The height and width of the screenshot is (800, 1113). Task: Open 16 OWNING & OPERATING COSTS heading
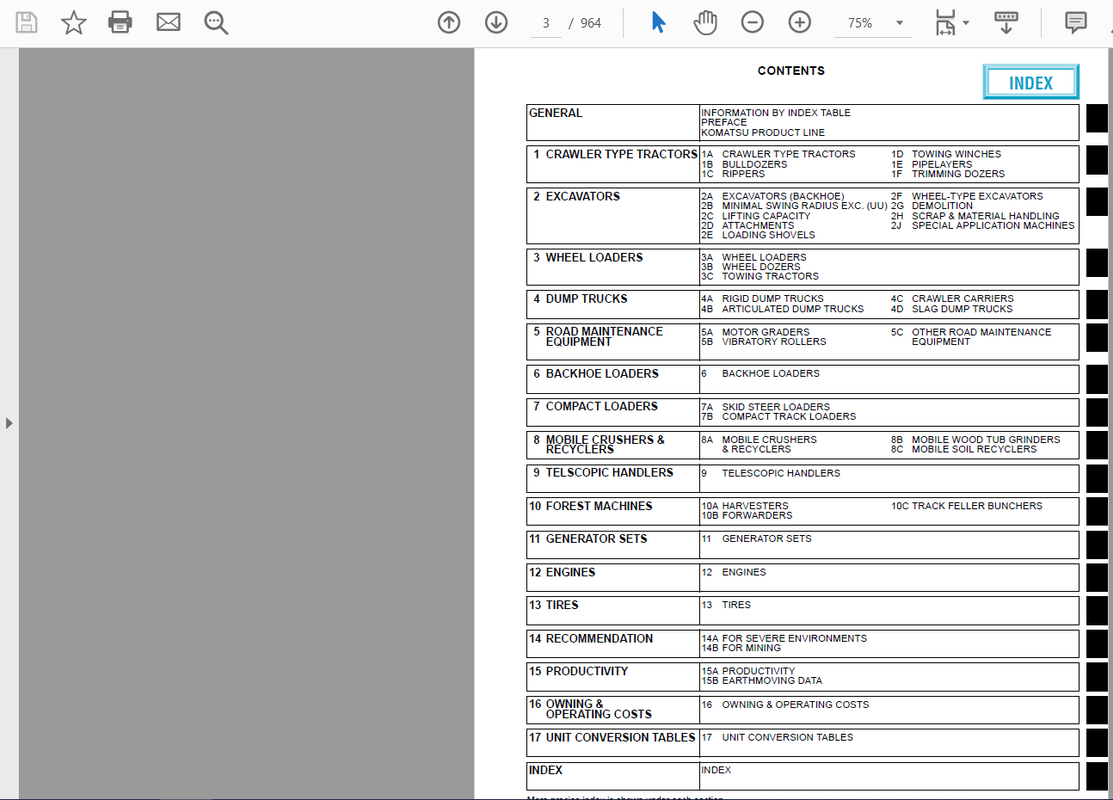(x=590, y=709)
